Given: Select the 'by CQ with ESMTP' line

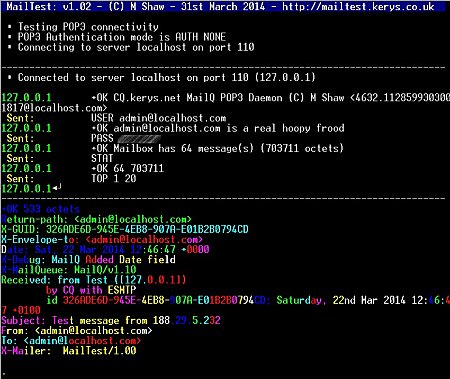Looking at the screenshot, I should tap(91, 290).
